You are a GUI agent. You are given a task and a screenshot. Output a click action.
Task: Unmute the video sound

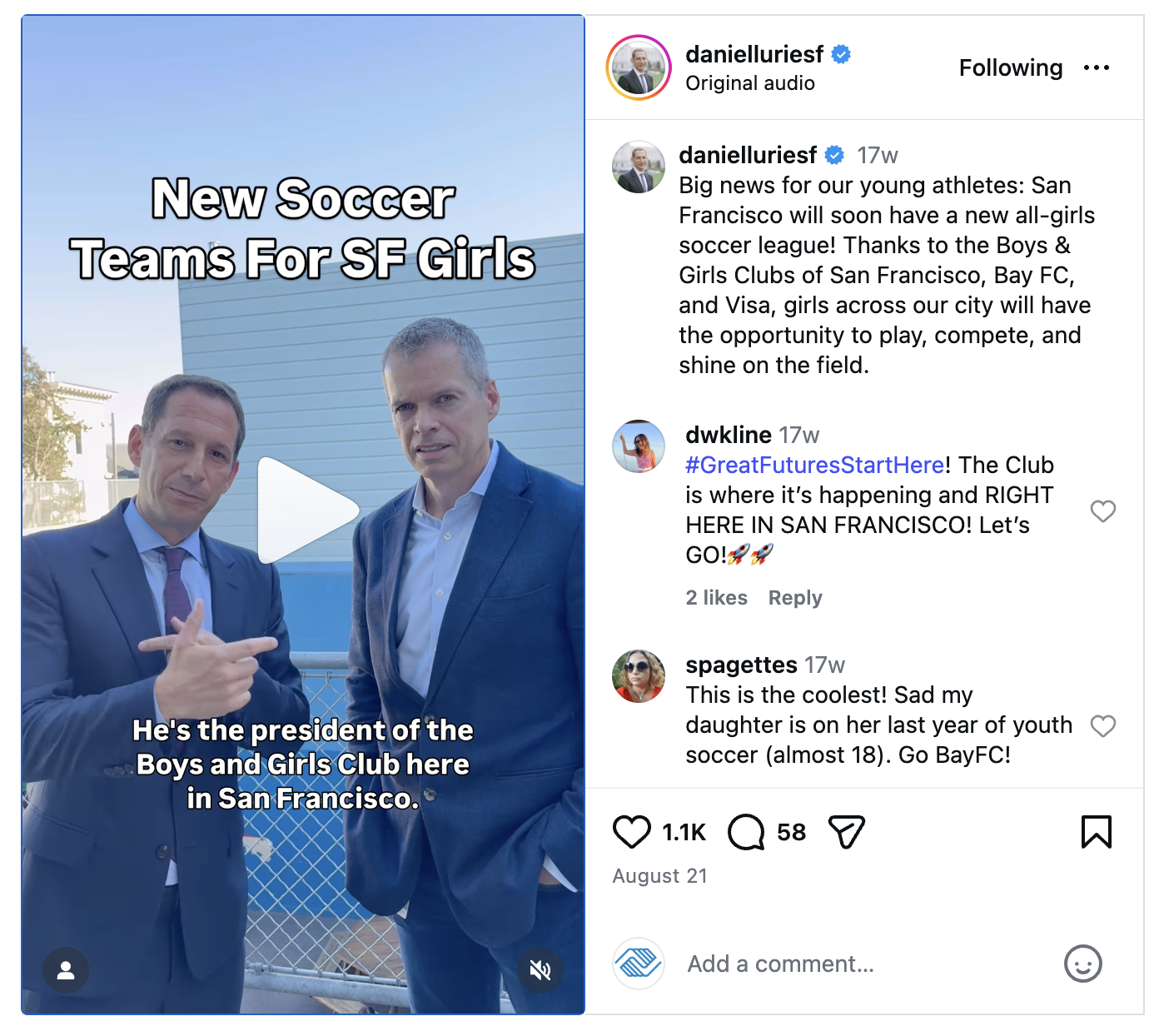[x=540, y=970]
